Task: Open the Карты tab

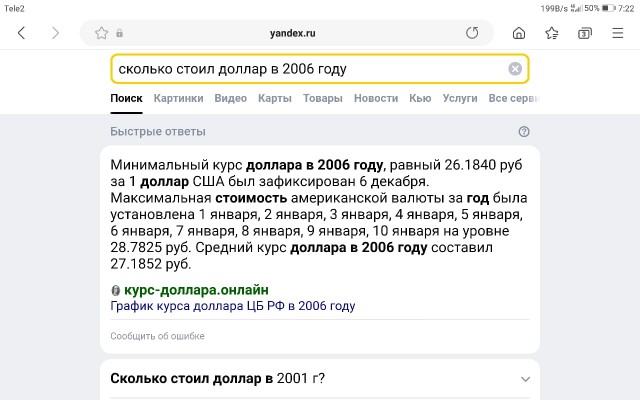Action: click(275, 98)
